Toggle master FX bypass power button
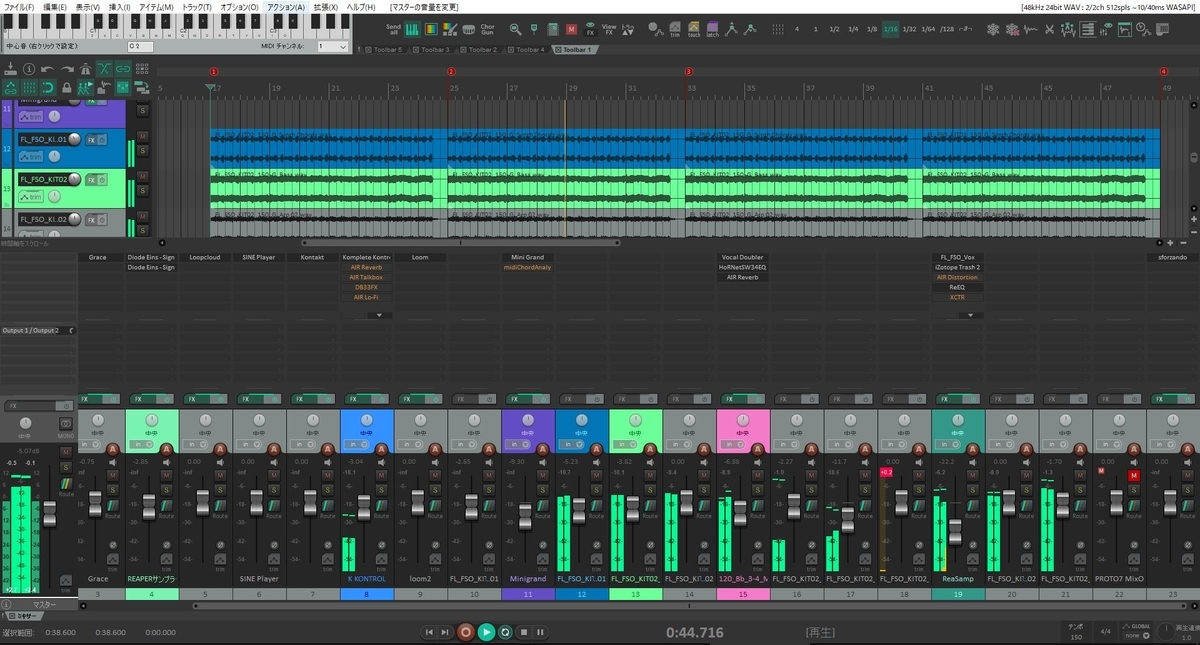The height and width of the screenshot is (645, 1200). point(66,406)
